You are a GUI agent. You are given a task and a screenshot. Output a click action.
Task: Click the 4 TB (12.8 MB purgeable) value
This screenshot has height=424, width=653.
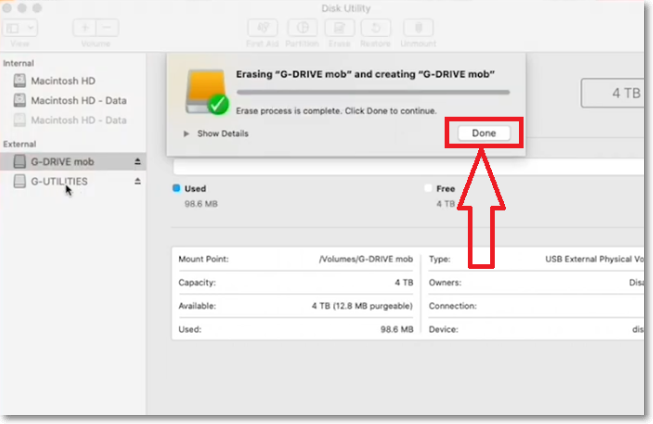coord(362,306)
